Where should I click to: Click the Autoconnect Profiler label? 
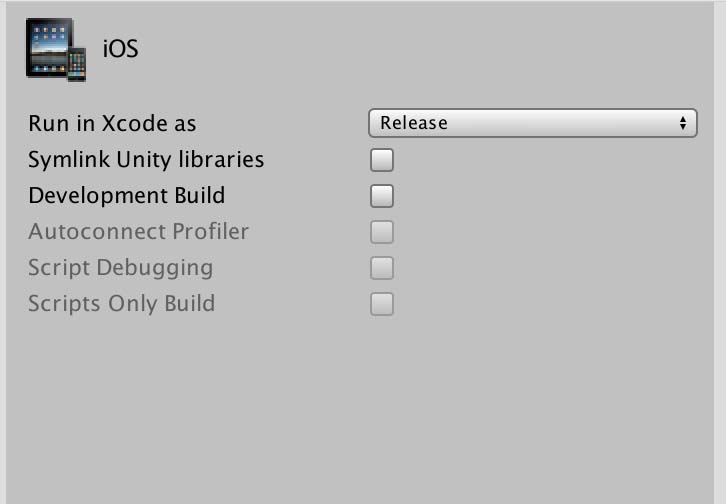(138, 232)
